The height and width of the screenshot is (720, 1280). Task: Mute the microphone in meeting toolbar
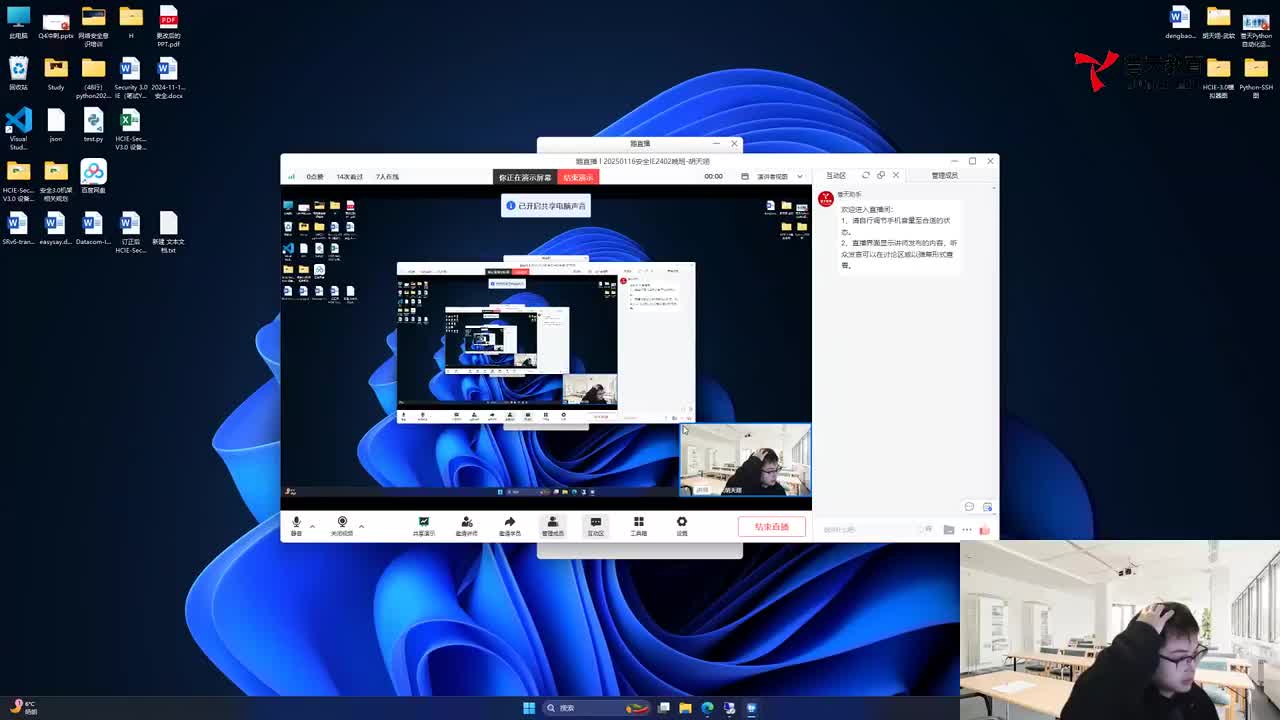[296, 524]
